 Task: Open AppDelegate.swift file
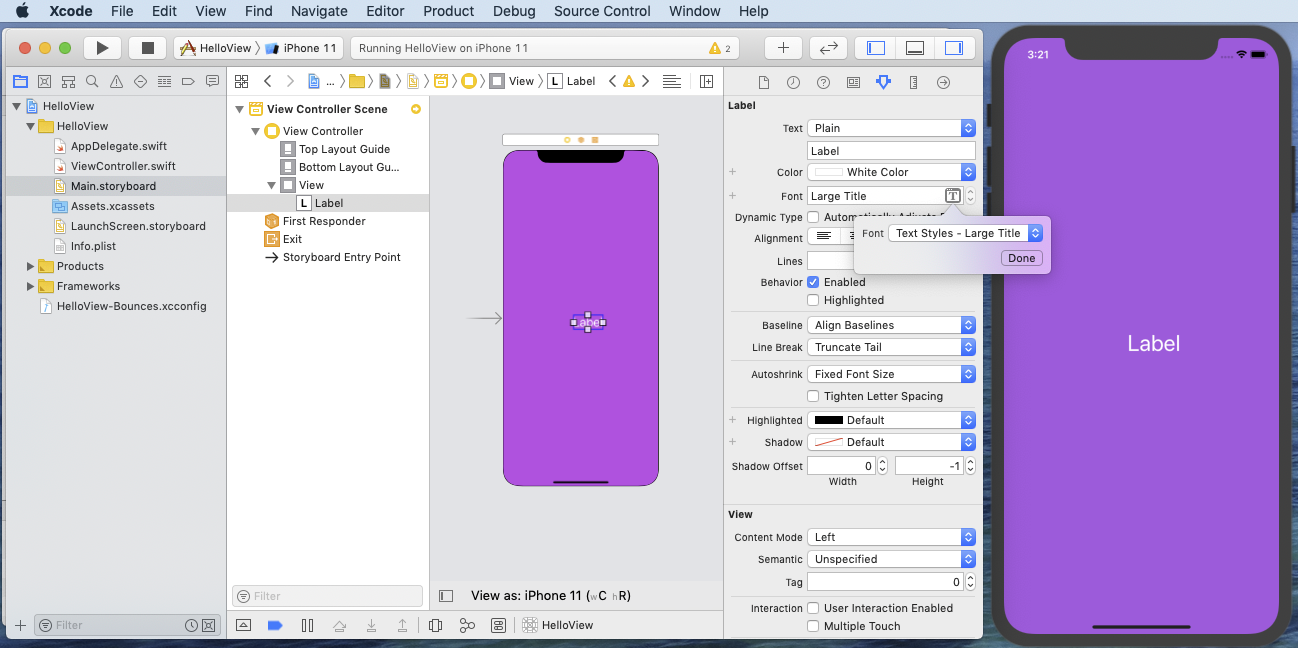coord(119,146)
